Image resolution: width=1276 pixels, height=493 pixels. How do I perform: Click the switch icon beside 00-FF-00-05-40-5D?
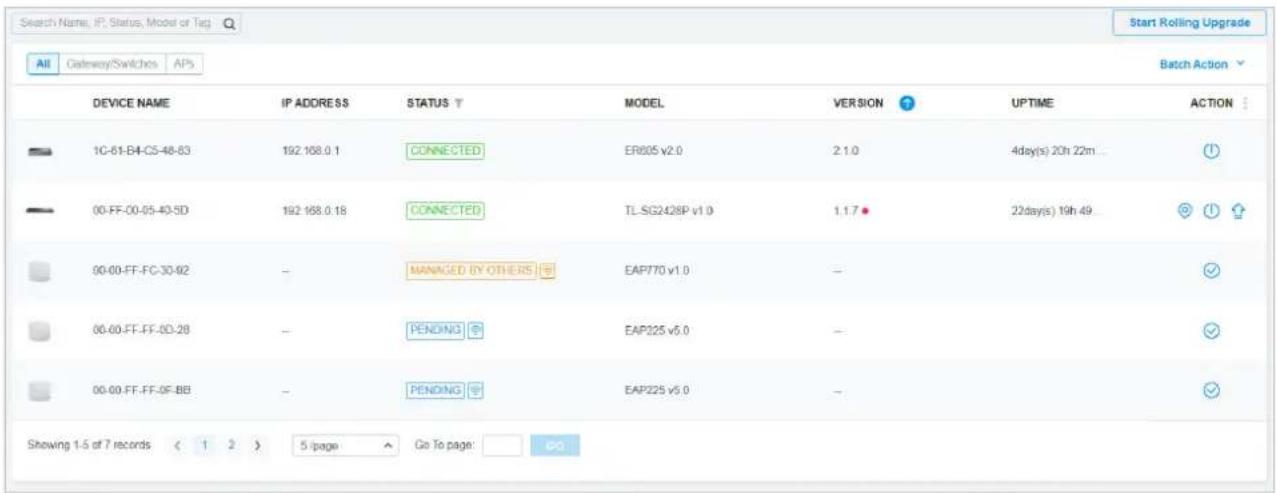[39, 211]
